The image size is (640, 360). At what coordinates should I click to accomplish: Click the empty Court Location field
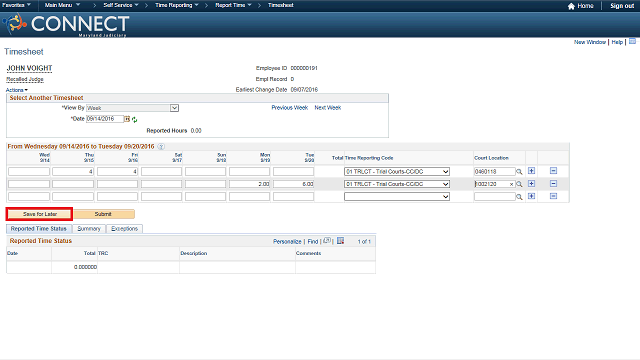pos(495,197)
